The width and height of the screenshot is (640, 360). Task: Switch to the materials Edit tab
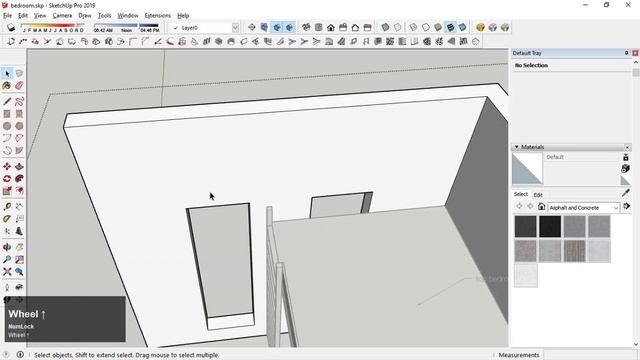tap(538, 195)
